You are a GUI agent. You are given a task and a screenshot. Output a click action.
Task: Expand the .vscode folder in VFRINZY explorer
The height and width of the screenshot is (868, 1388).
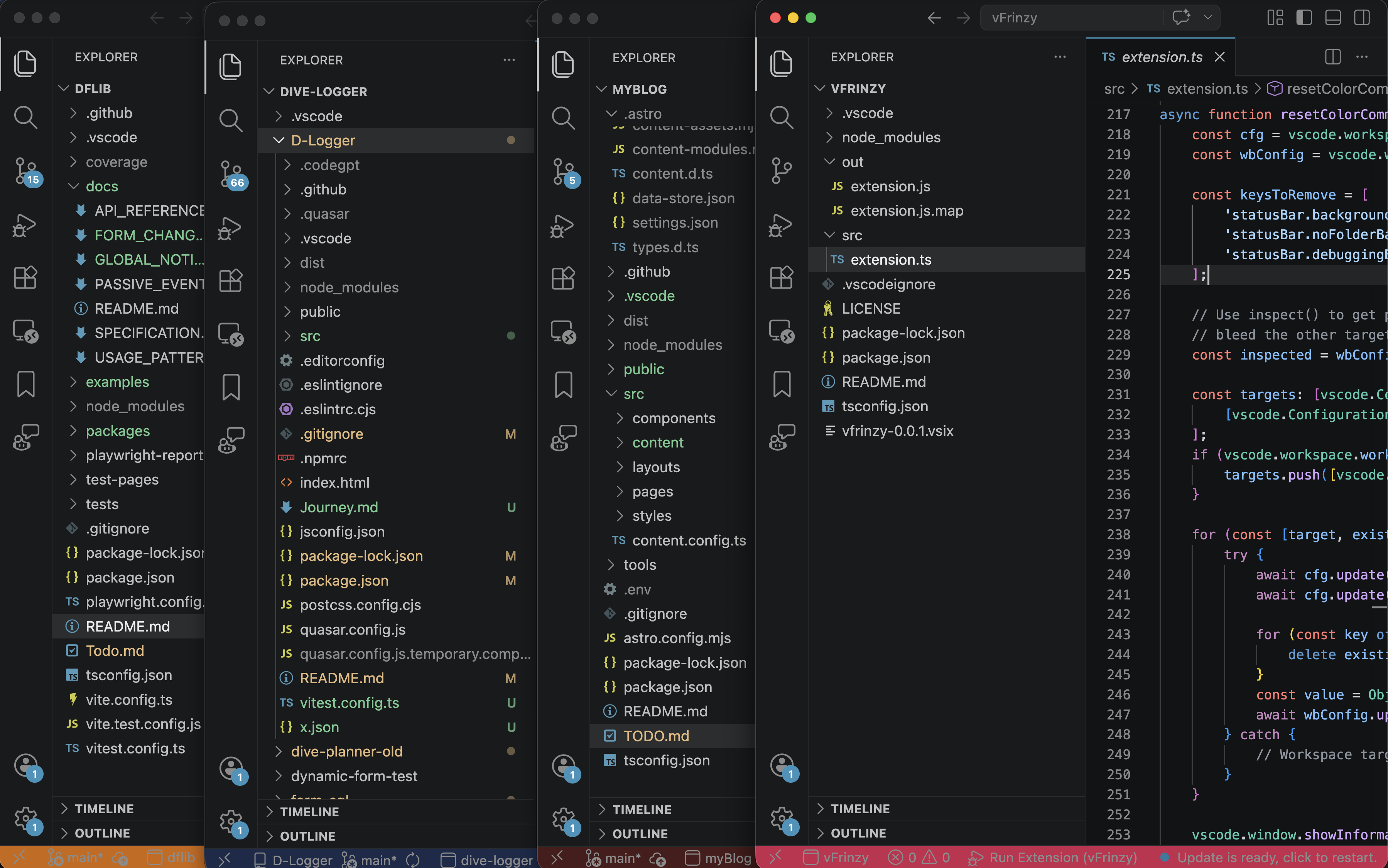coord(947,113)
